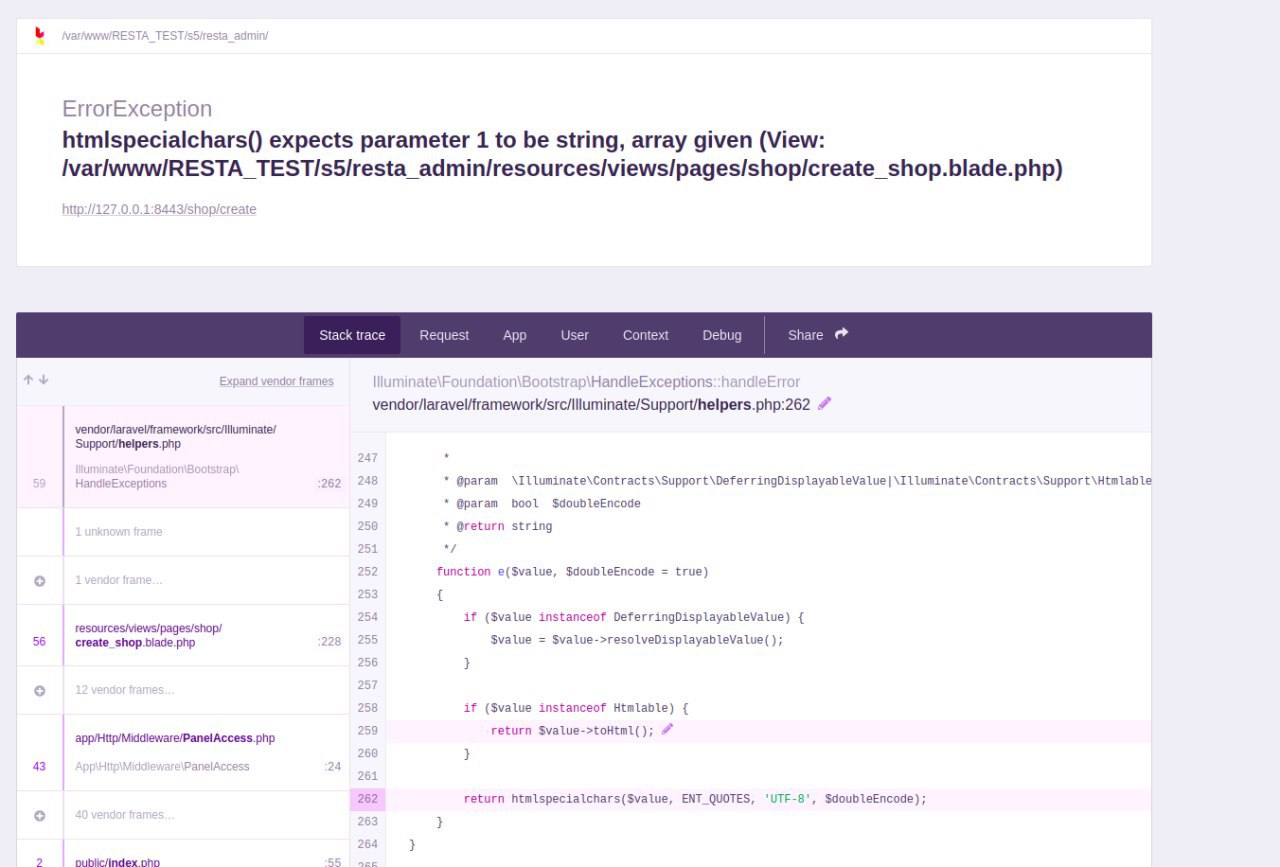Select the helpers.php frame 59
Screen dimensions: 1280x867
pos(183,456)
